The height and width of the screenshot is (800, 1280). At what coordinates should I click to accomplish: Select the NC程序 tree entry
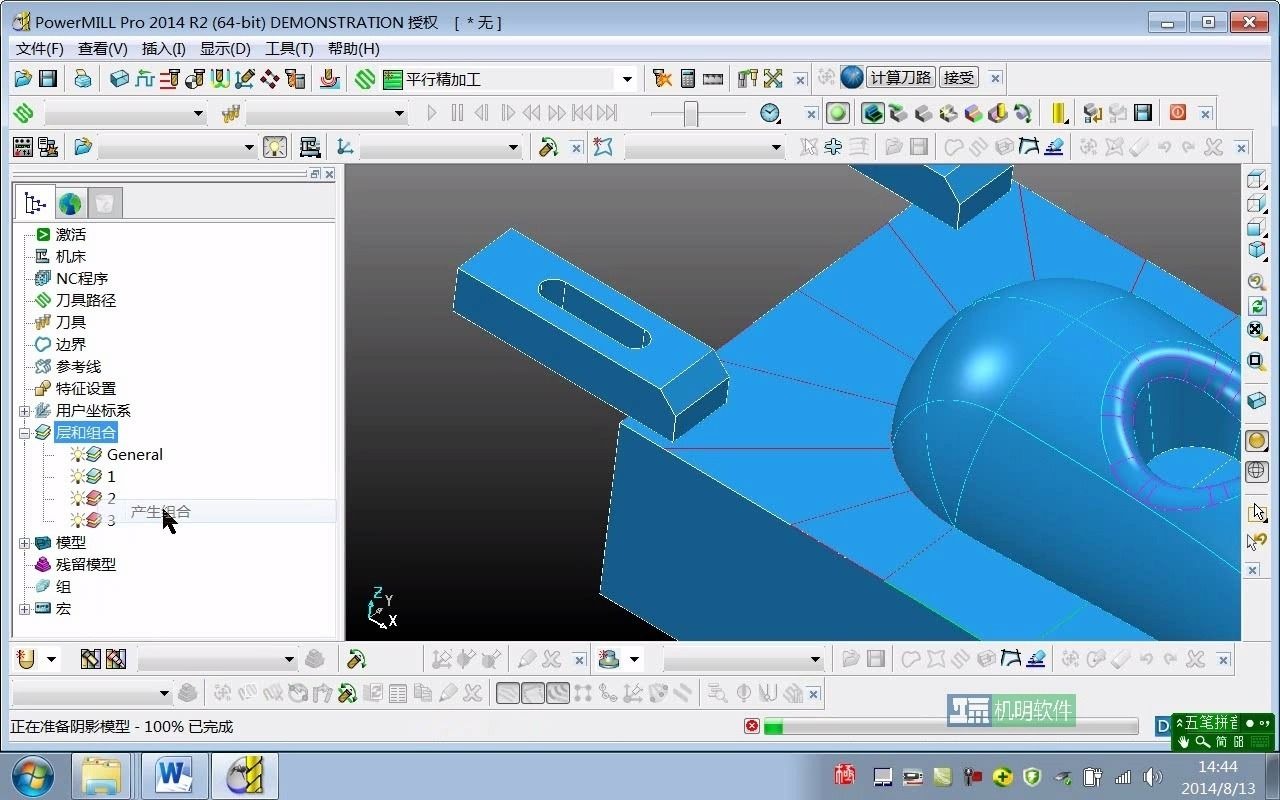coord(82,278)
